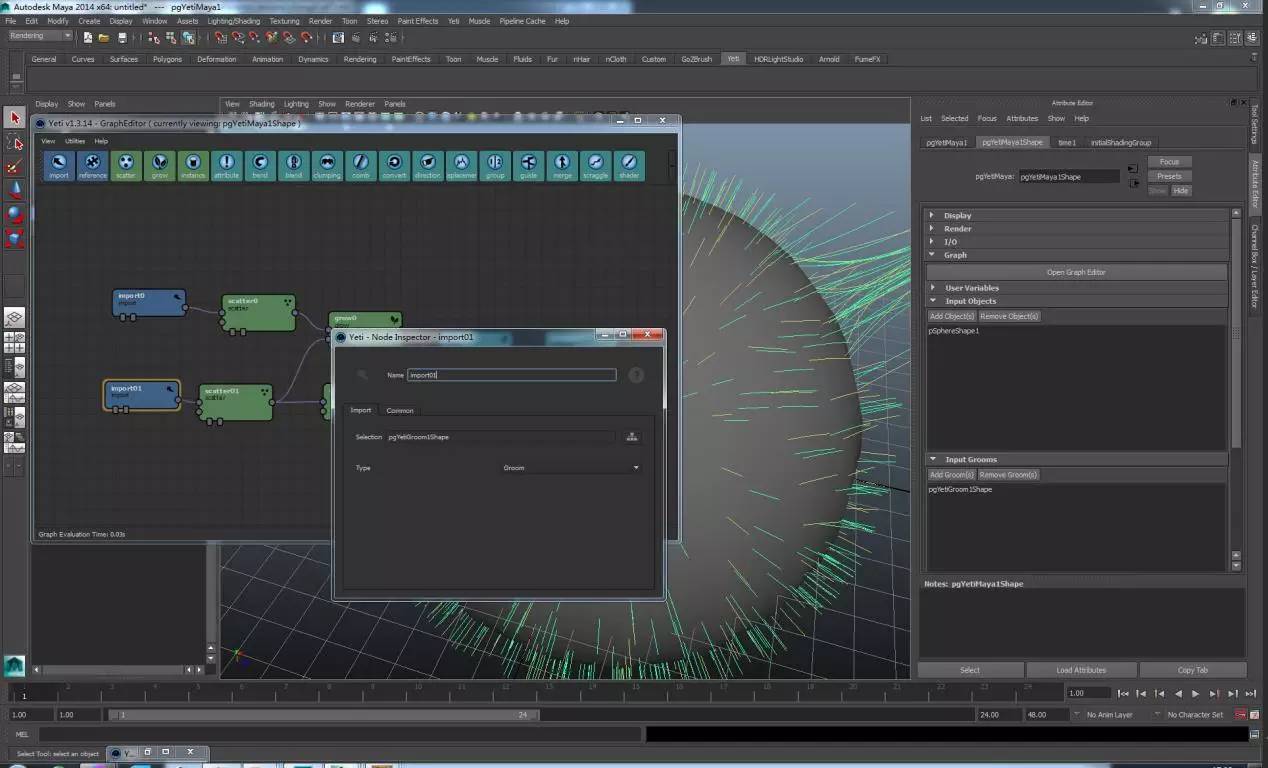Click the shader node icon

point(629,165)
